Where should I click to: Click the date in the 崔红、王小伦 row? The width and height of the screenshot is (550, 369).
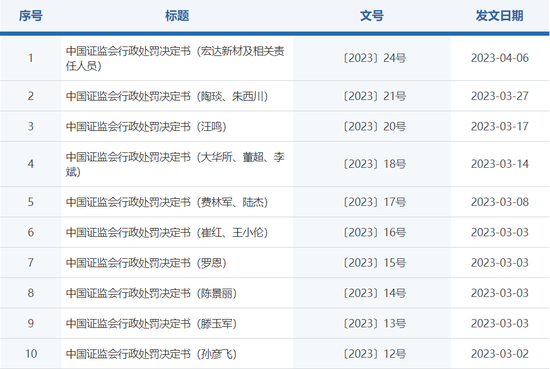(x=500, y=233)
